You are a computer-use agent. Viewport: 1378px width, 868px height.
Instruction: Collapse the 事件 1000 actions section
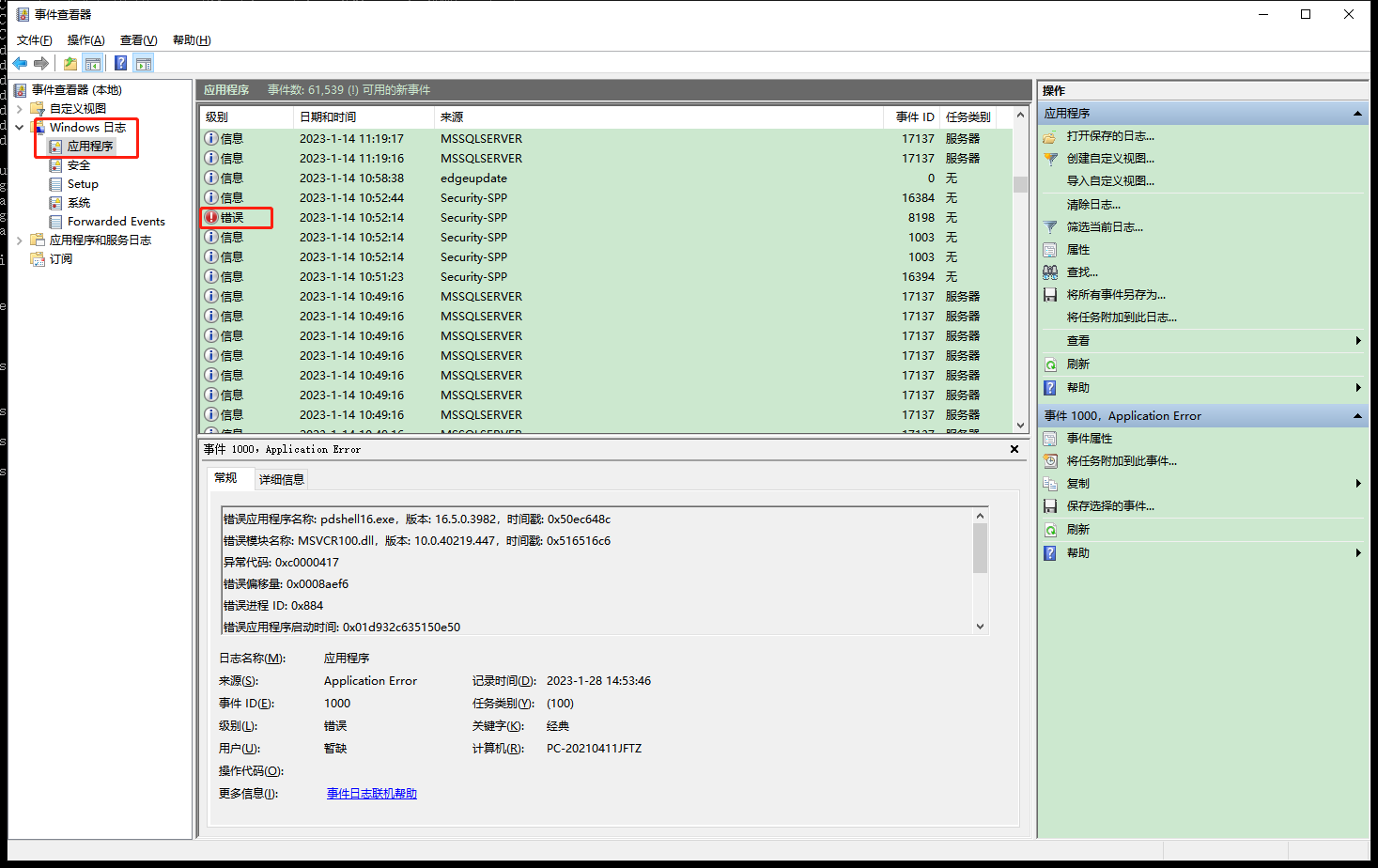[x=1357, y=416]
